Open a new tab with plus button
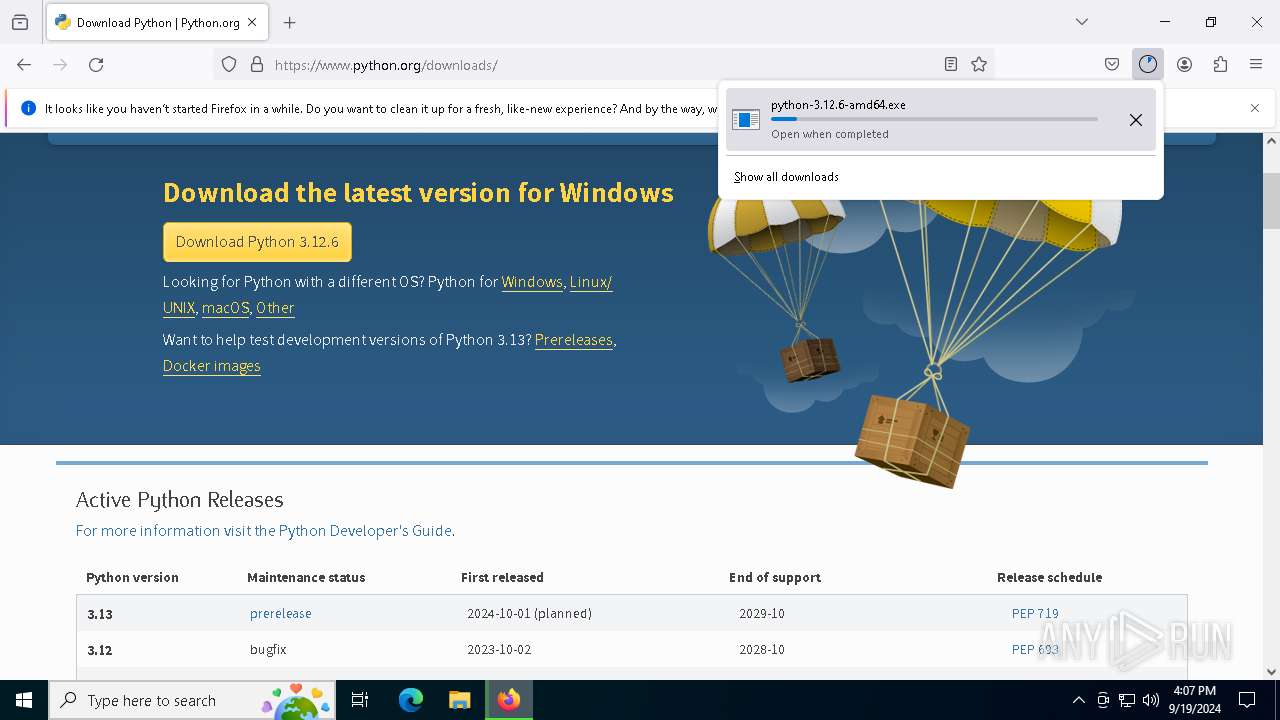The width and height of the screenshot is (1280, 720). pos(290,22)
